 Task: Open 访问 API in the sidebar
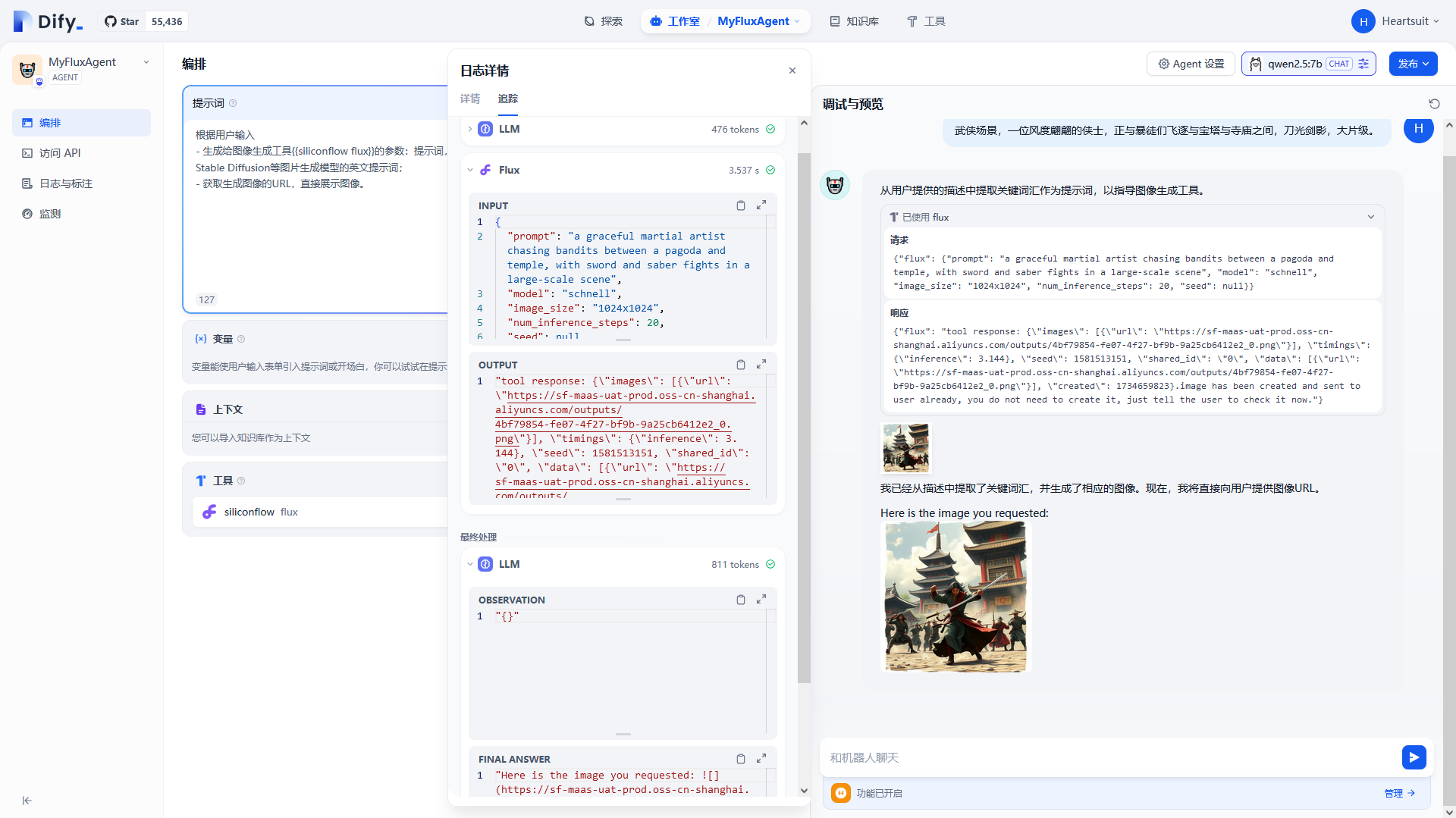[x=81, y=153]
